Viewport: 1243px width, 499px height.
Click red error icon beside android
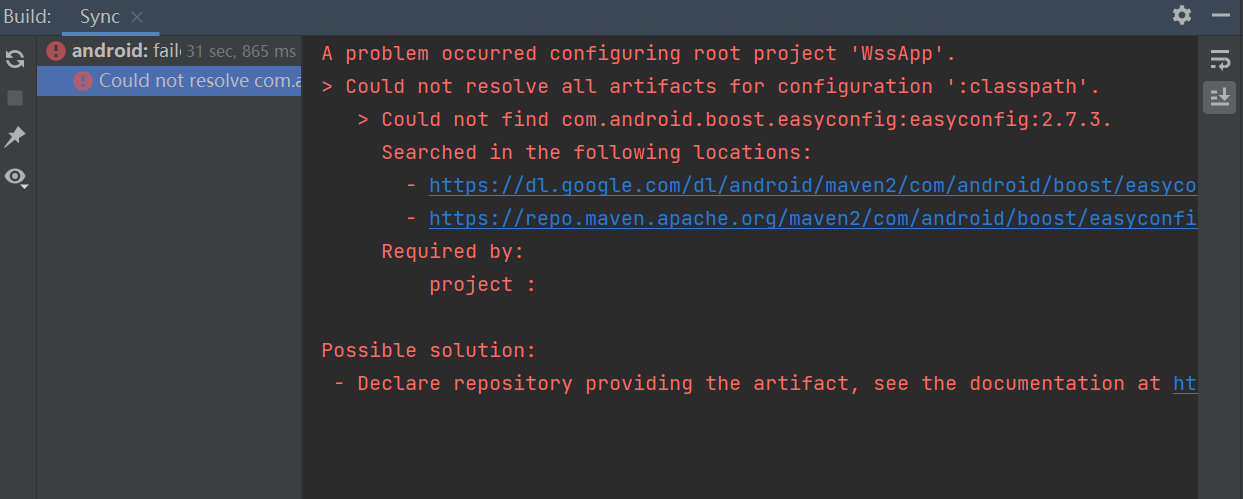click(x=56, y=51)
